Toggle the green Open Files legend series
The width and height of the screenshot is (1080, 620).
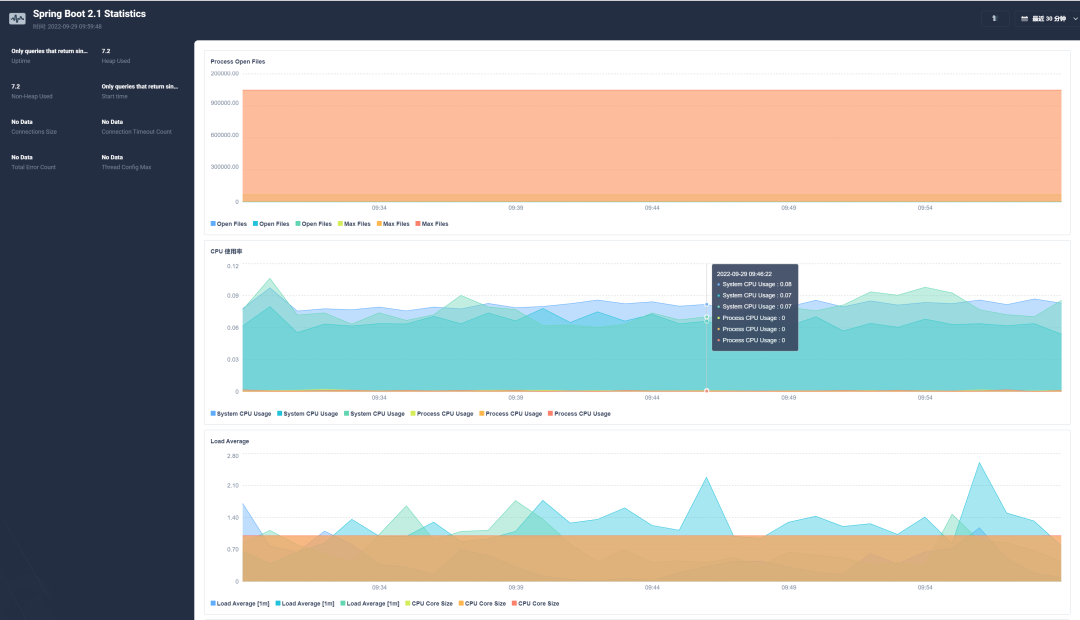click(313, 224)
